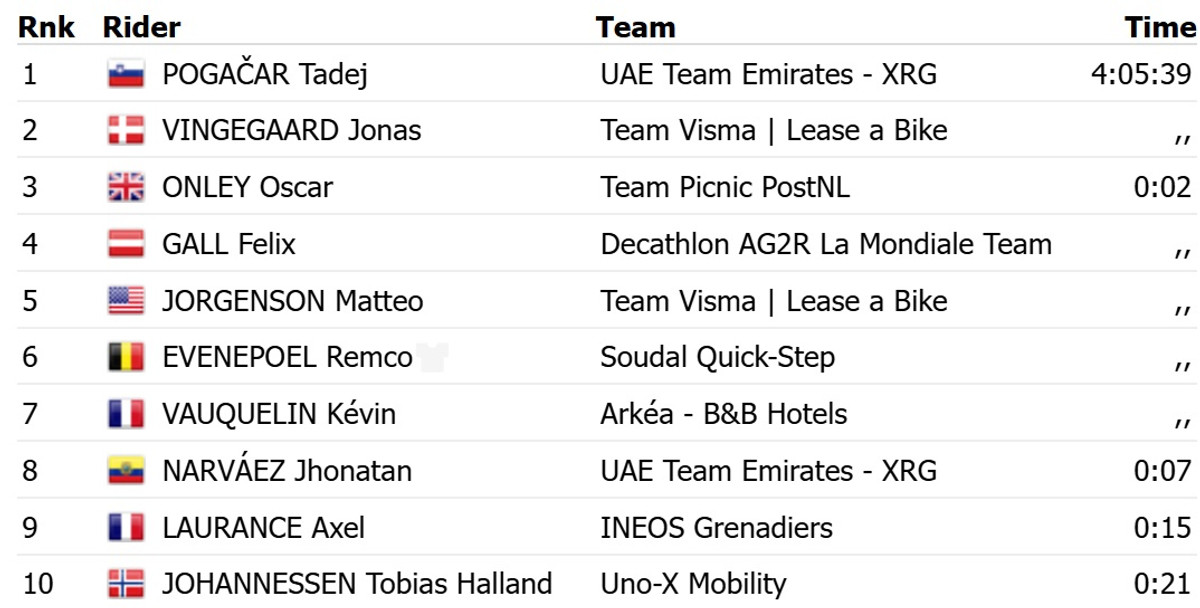Open VINGEGAARD Jonas rider page
Image resolution: width=1200 pixels, height=608 pixels.
click(291, 131)
